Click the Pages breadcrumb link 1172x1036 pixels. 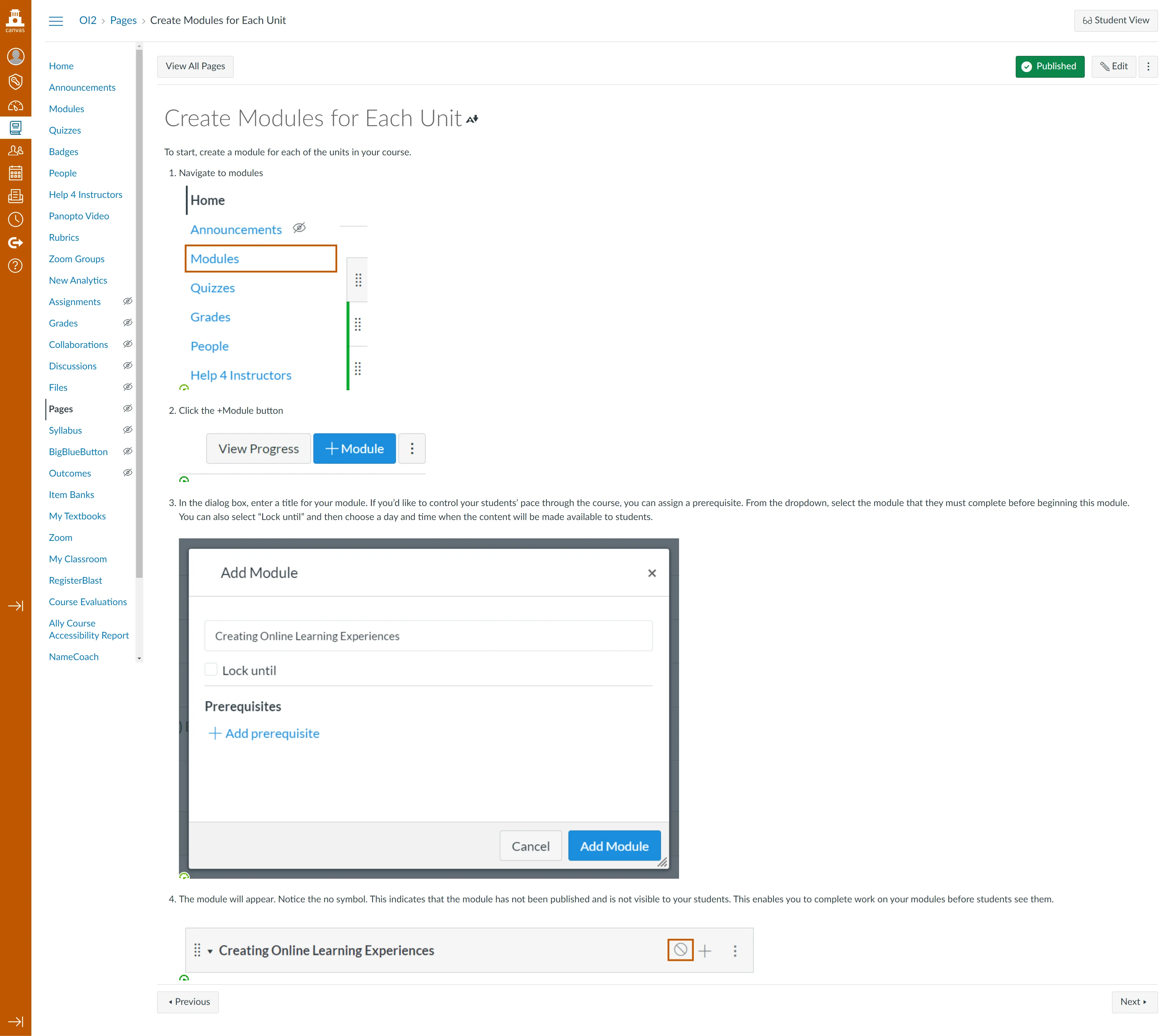point(123,21)
